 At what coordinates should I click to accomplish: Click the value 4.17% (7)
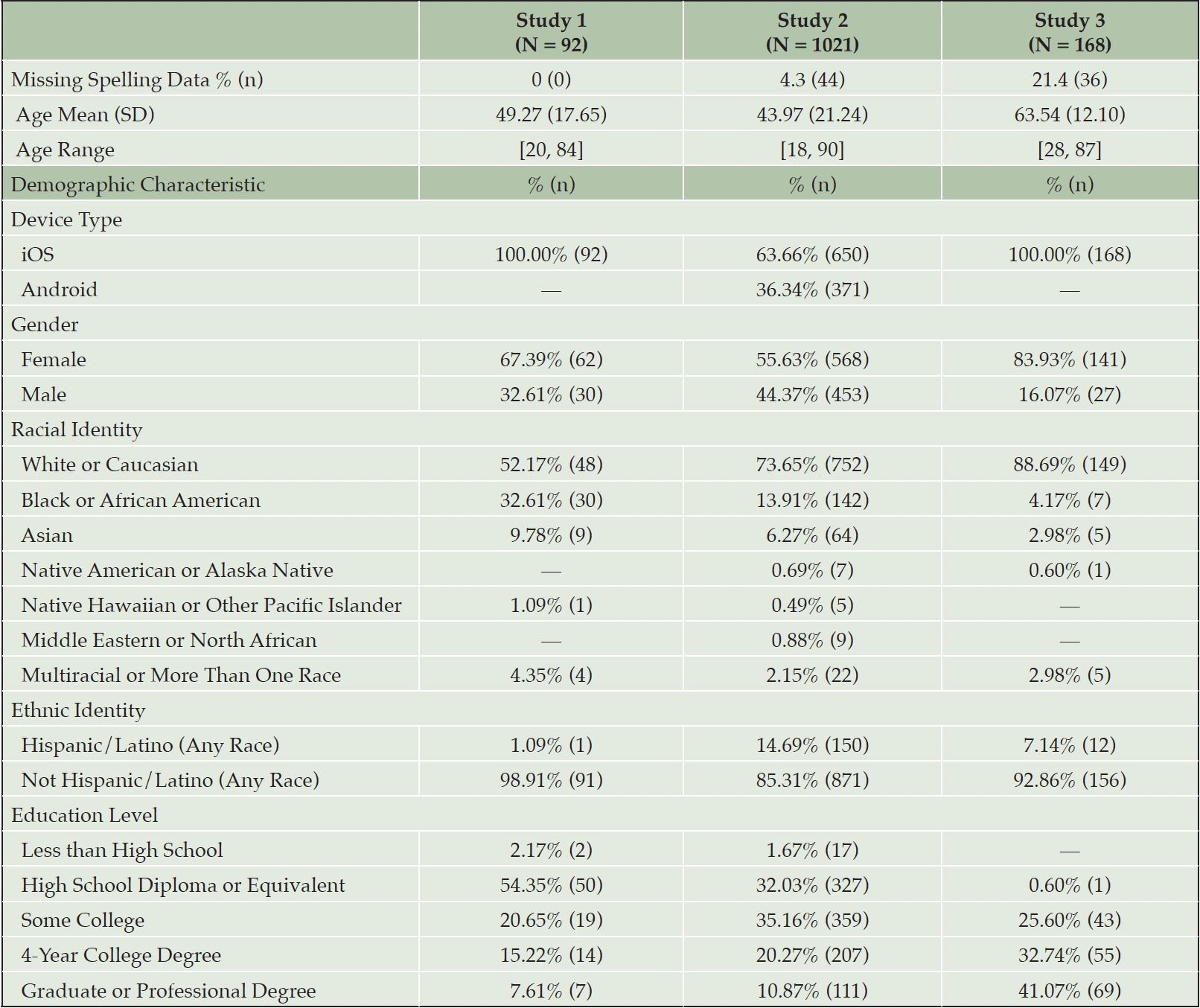click(1070, 500)
